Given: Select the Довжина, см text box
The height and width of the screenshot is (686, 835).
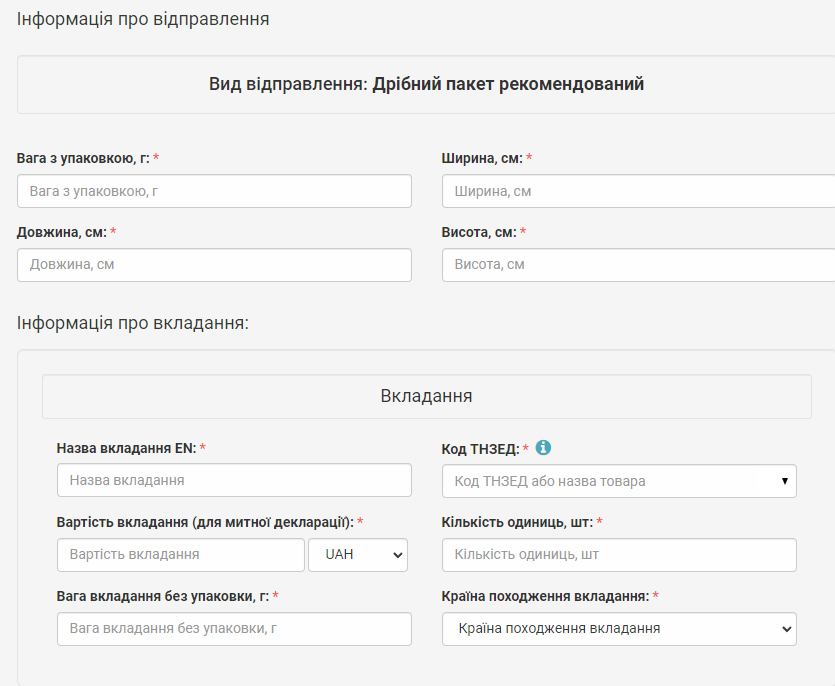Looking at the screenshot, I should pyautogui.click(x=214, y=265).
